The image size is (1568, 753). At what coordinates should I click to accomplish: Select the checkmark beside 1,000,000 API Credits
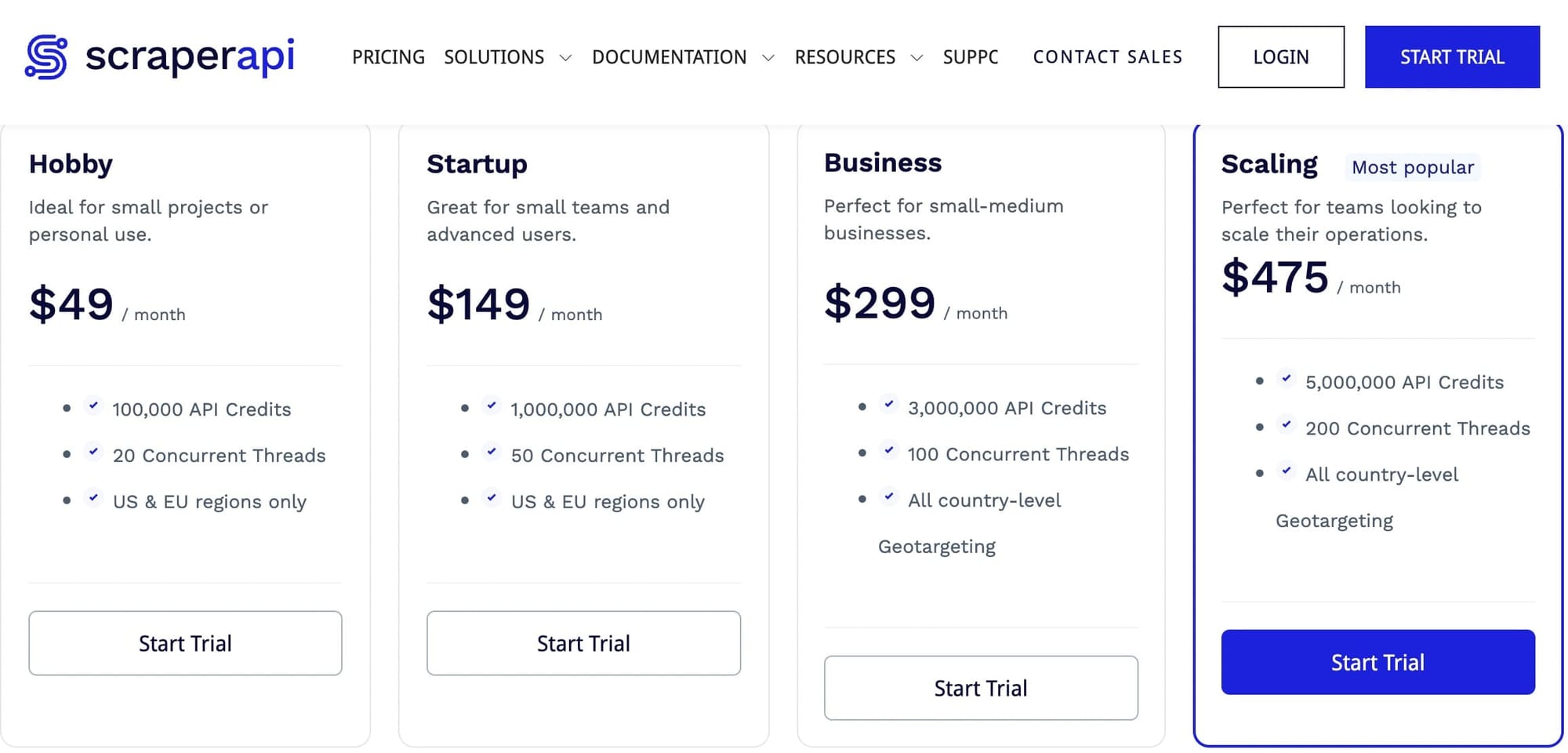(x=492, y=406)
